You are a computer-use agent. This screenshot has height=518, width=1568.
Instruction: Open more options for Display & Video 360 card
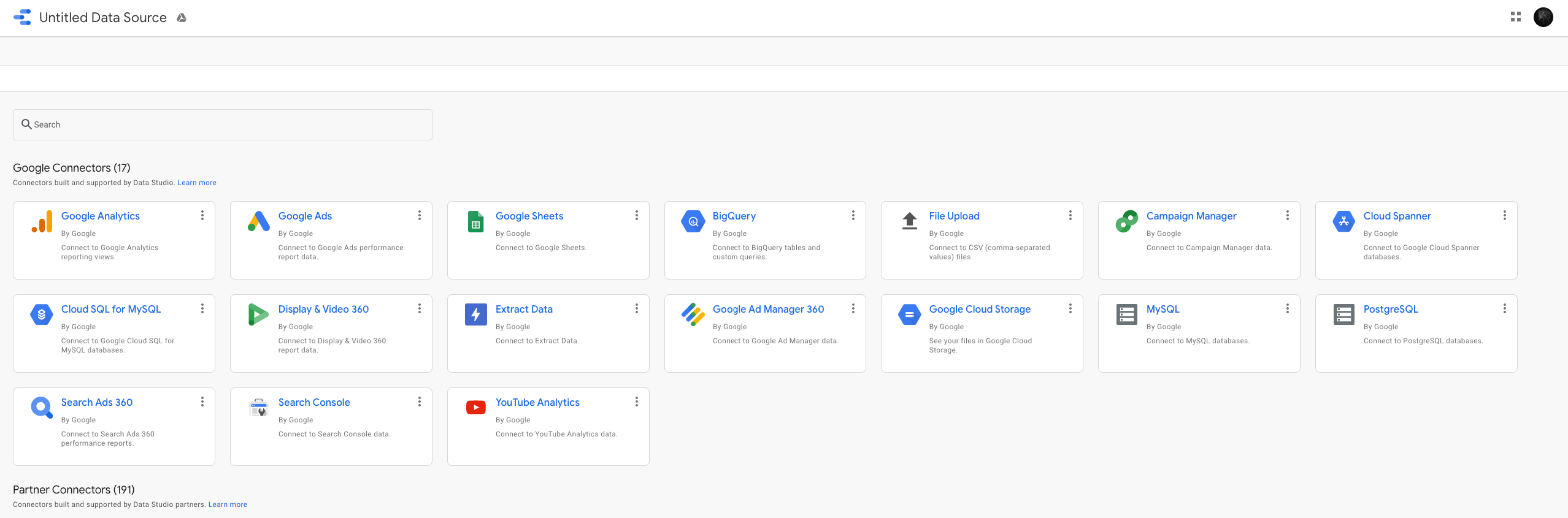[x=420, y=309]
